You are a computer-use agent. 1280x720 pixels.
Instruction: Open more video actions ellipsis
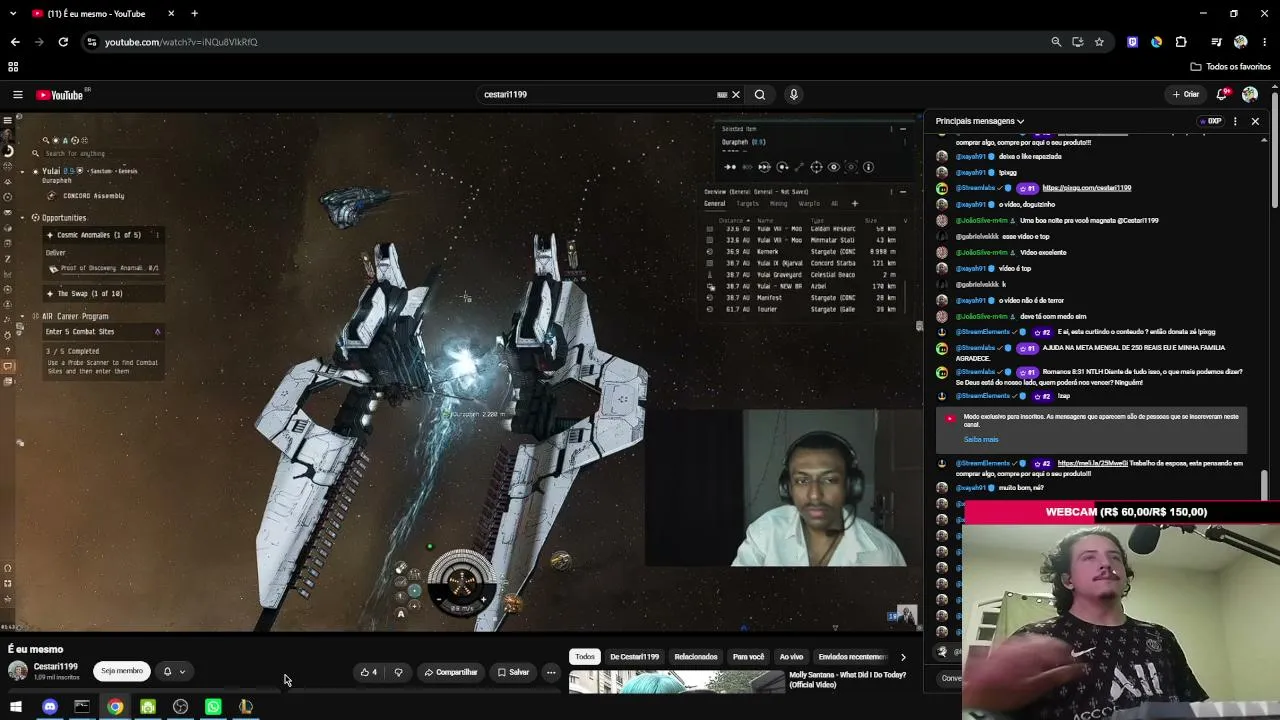[x=551, y=672]
